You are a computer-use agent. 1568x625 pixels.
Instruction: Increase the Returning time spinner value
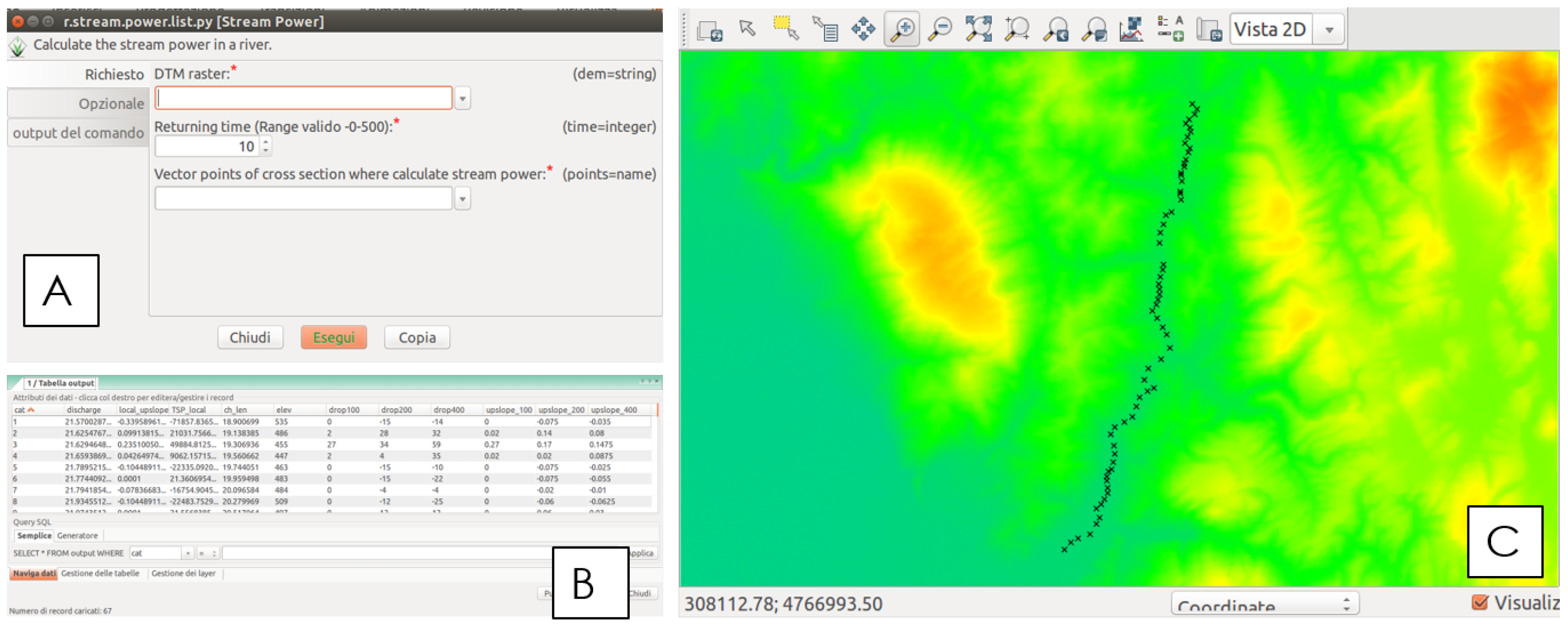[265, 141]
